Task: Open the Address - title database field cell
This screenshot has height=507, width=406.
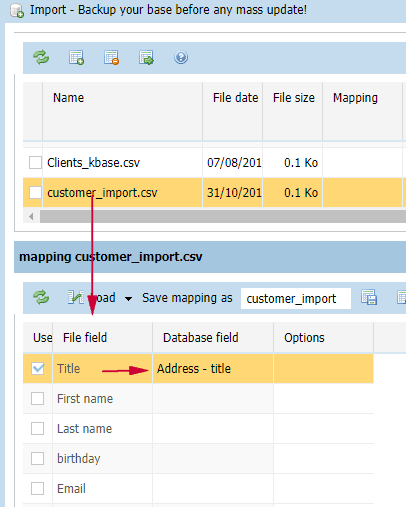Action: pyautogui.click(x=213, y=368)
